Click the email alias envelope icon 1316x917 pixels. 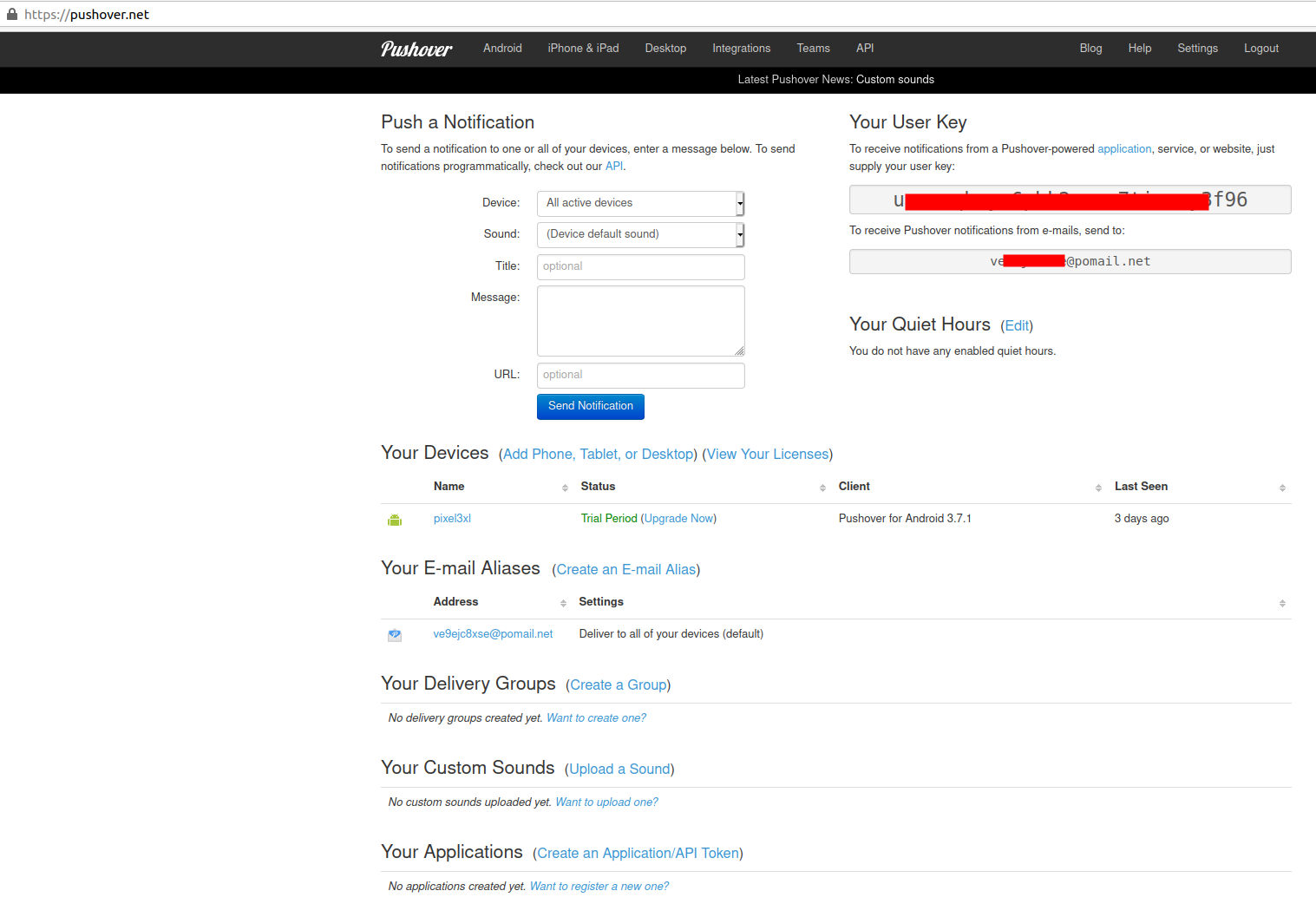[395, 635]
